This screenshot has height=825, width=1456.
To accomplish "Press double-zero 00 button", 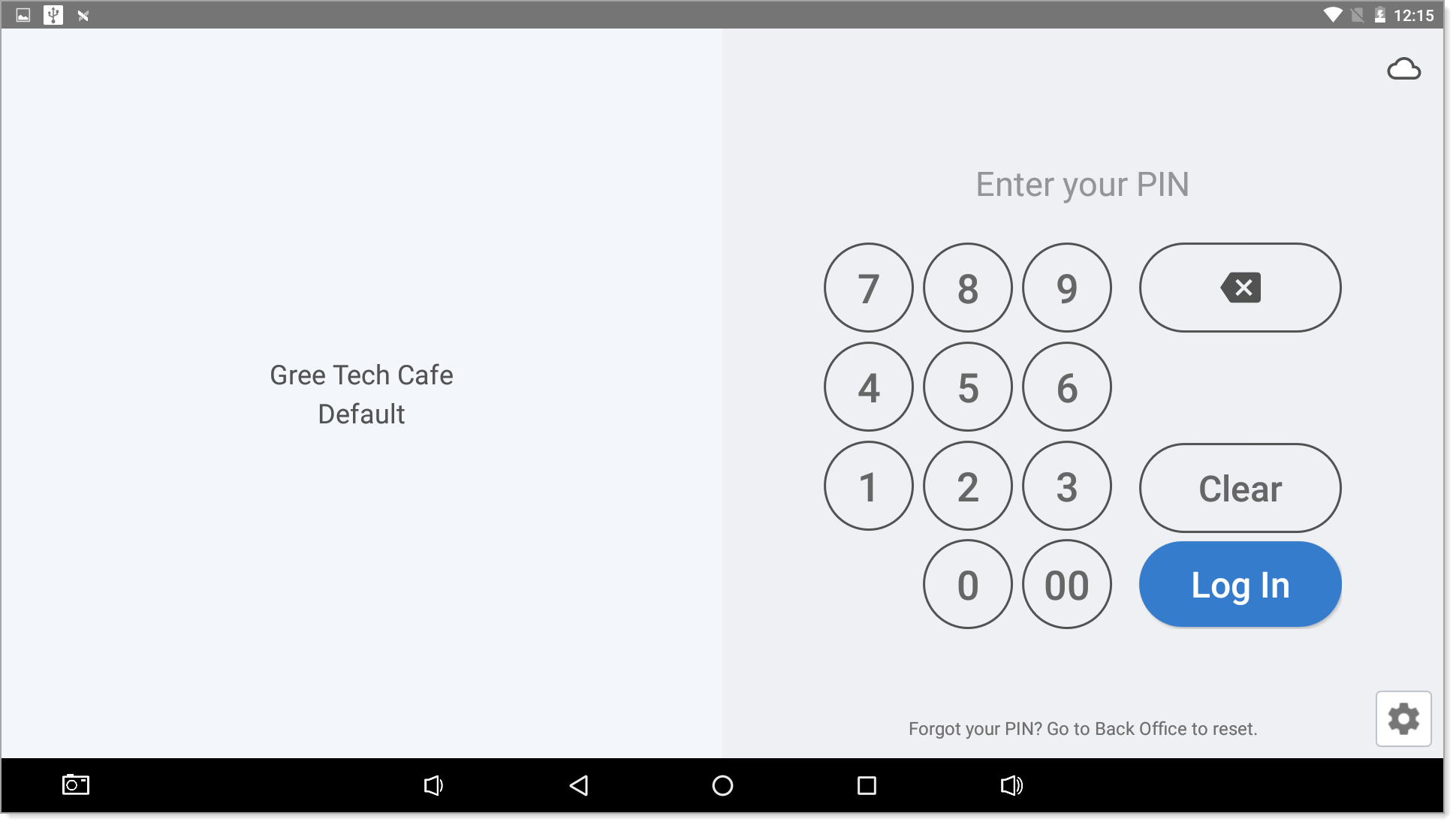I will pos(1066,584).
